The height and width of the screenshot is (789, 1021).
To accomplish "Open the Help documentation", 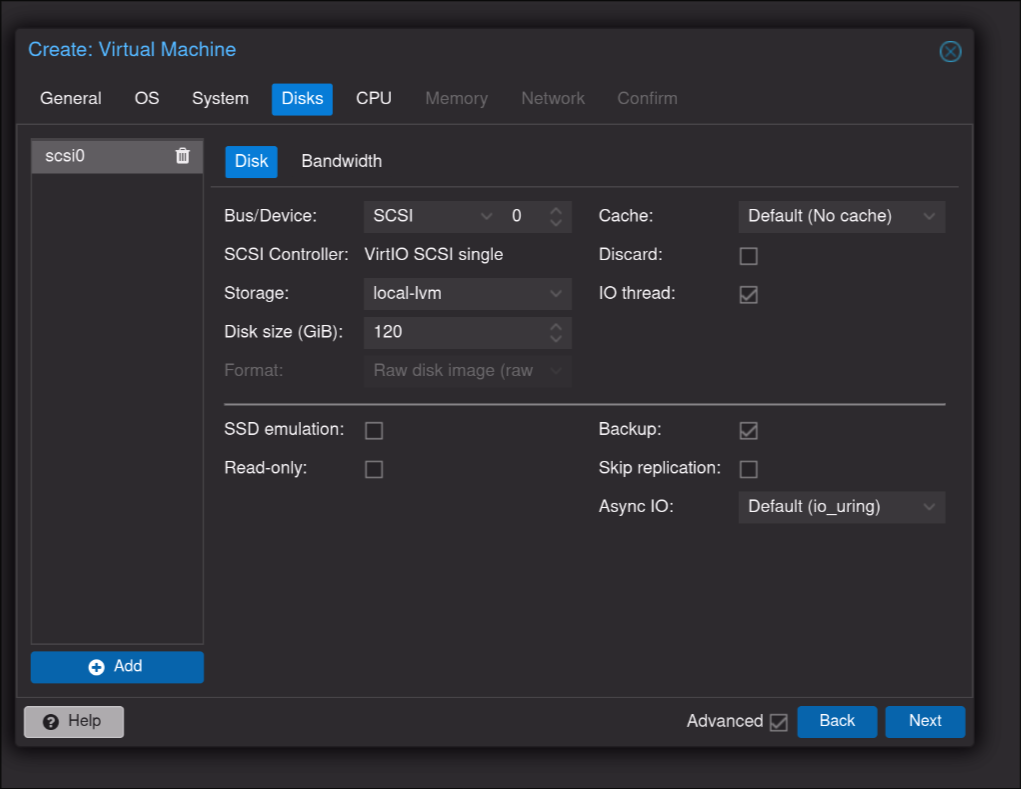I will coord(74,721).
